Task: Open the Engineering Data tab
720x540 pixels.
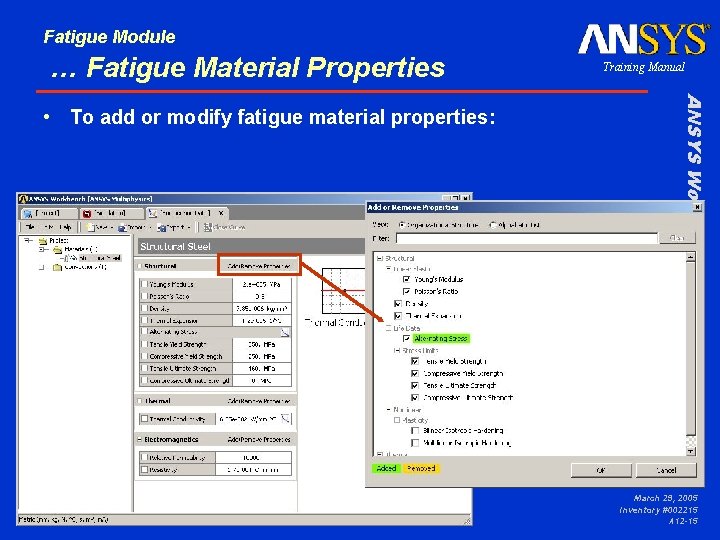Action: 187,214
